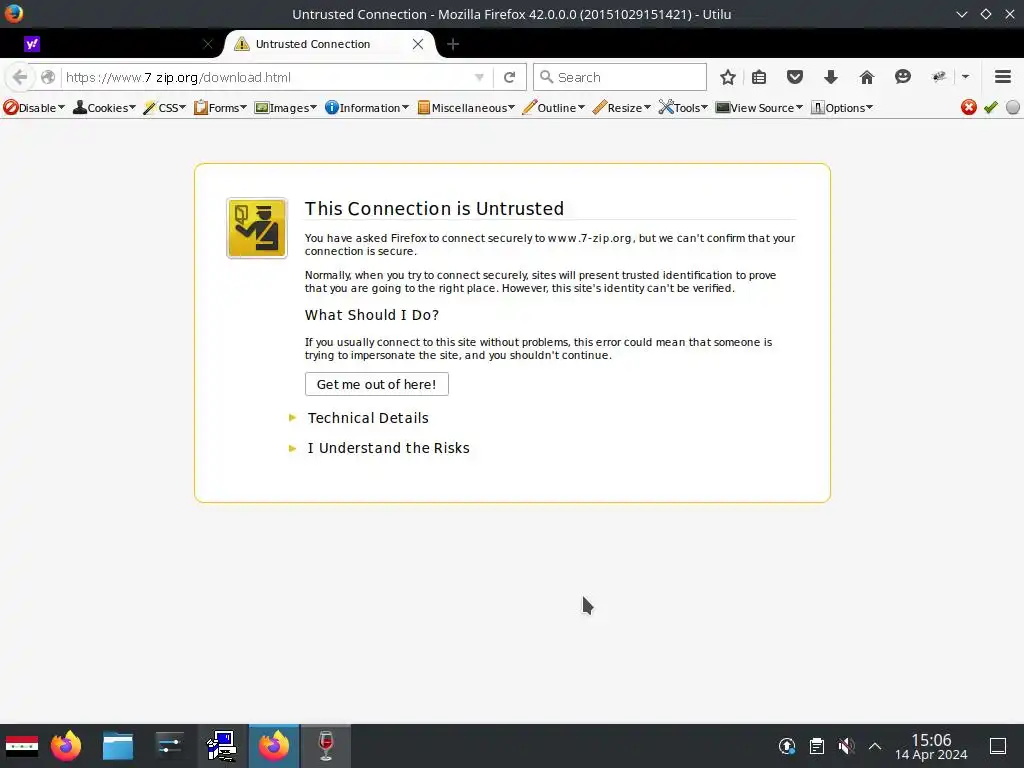Image resolution: width=1024 pixels, height=768 pixels.
Task: Click the site identity globe icon
Action: (48, 77)
